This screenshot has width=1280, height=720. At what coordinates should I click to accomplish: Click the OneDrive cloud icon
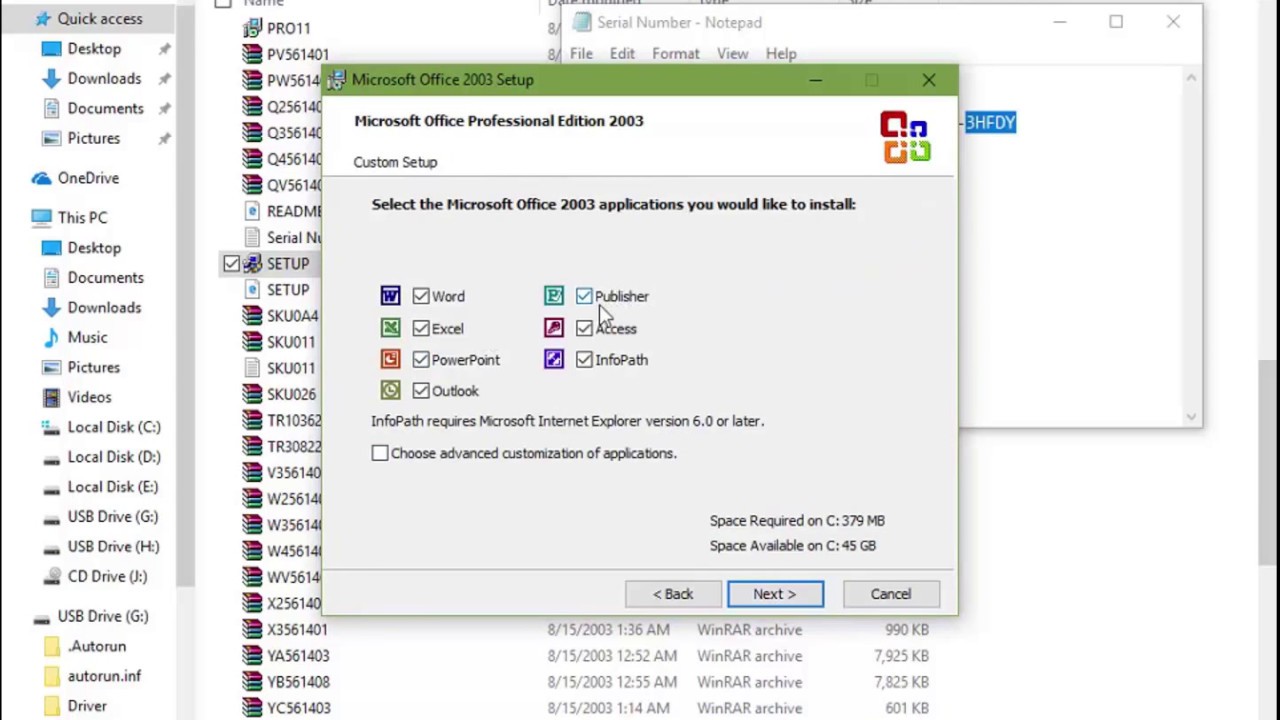click(41, 178)
